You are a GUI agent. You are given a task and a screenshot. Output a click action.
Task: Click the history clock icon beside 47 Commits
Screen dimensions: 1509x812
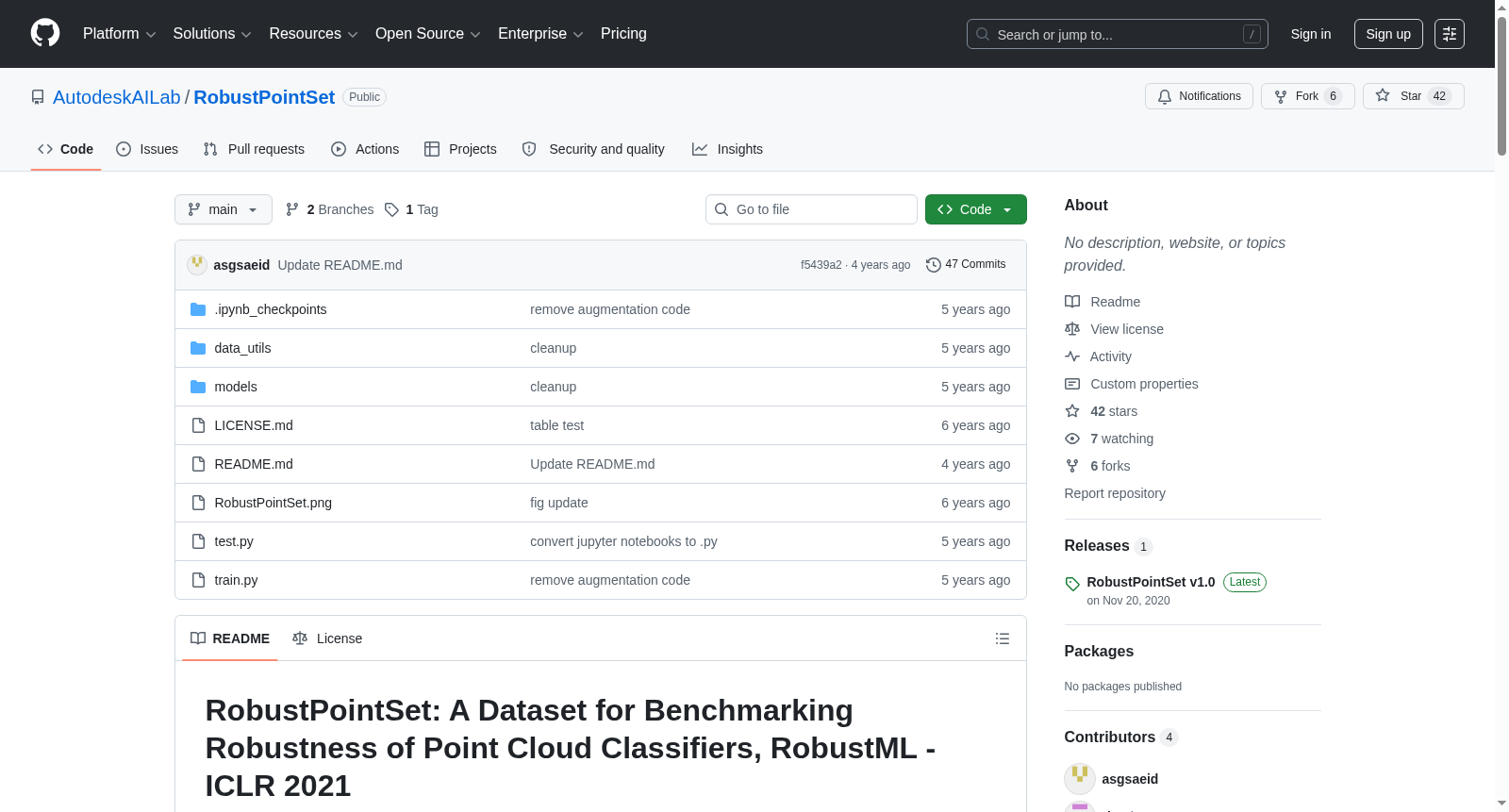point(934,265)
